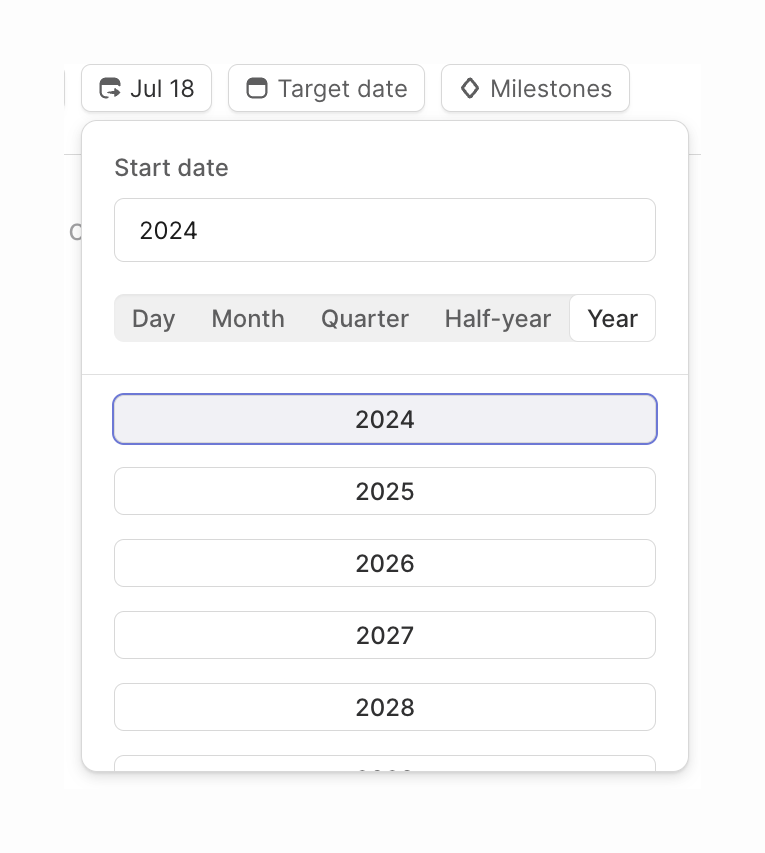Pick year 2028
Screen dimensions: 765x853
385,707
